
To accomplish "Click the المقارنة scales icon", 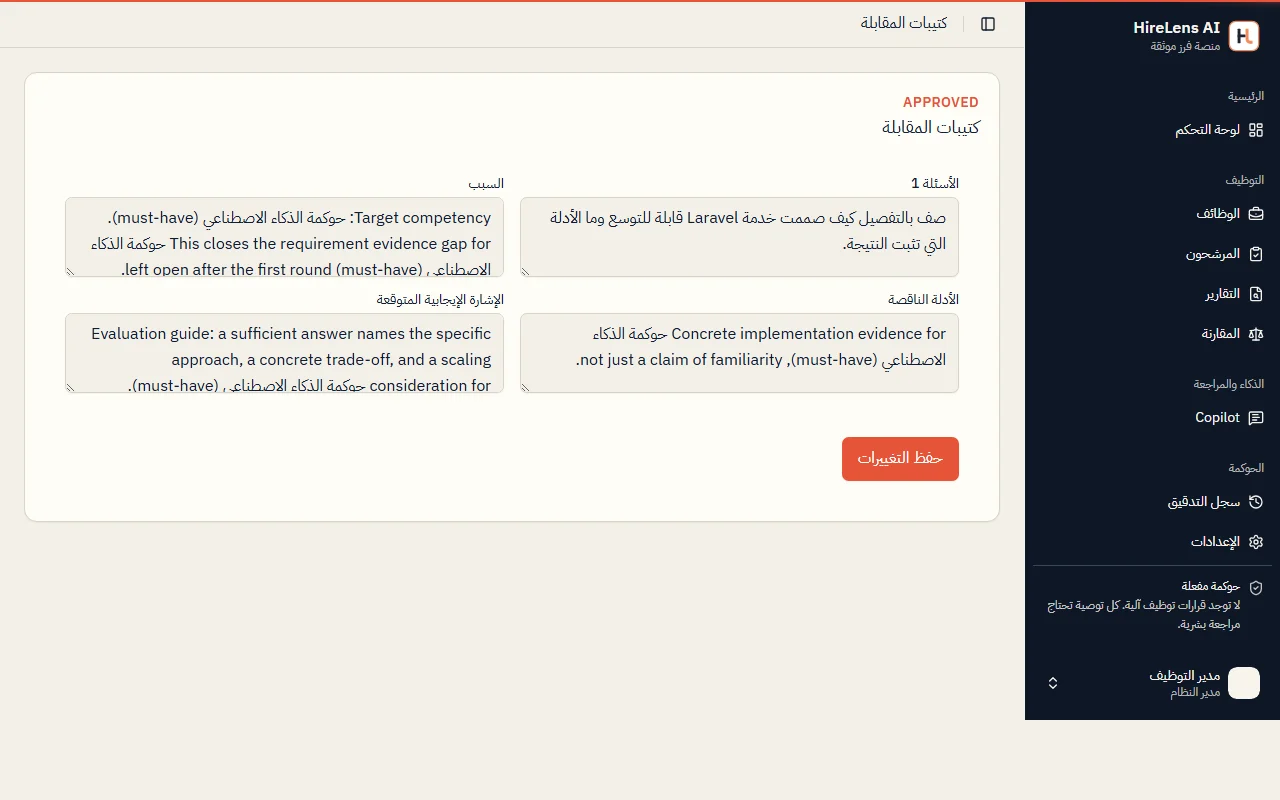I will pos(1256,334).
